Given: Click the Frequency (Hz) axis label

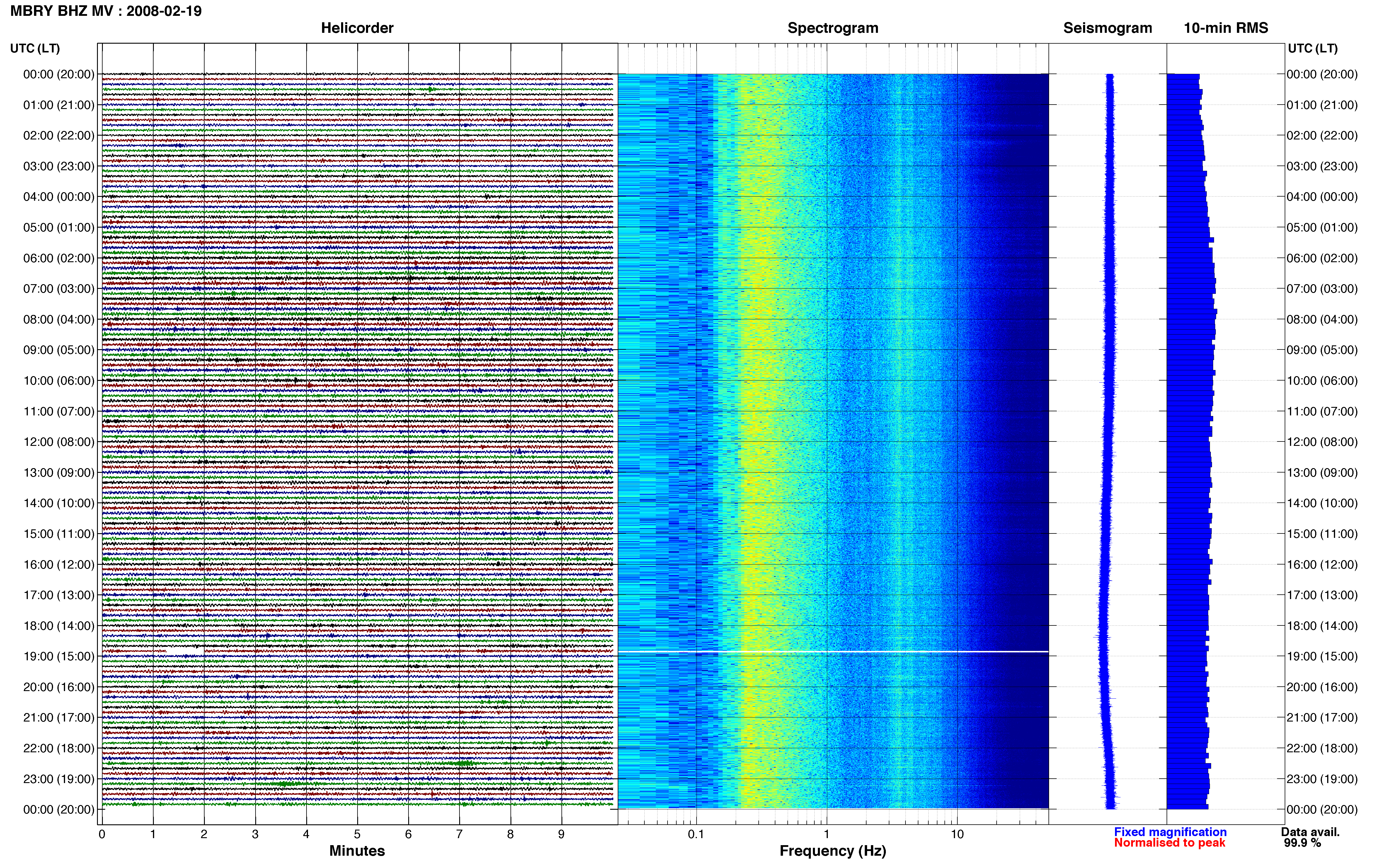Looking at the screenshot, I should click(833, 851).
